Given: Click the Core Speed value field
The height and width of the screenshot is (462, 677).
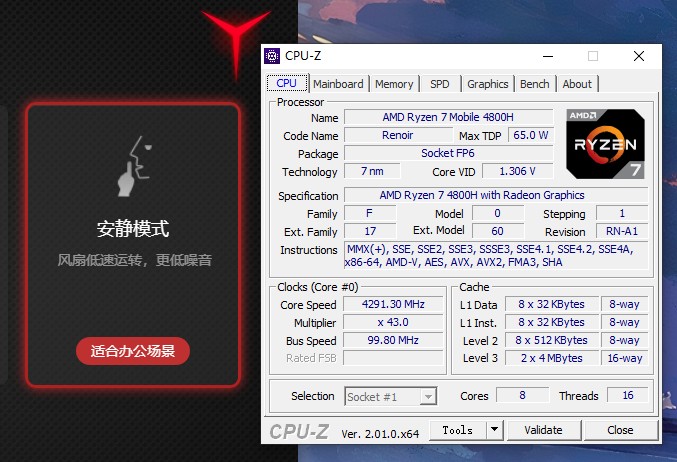Looking at the screenshot, I should tap(393, 305).
